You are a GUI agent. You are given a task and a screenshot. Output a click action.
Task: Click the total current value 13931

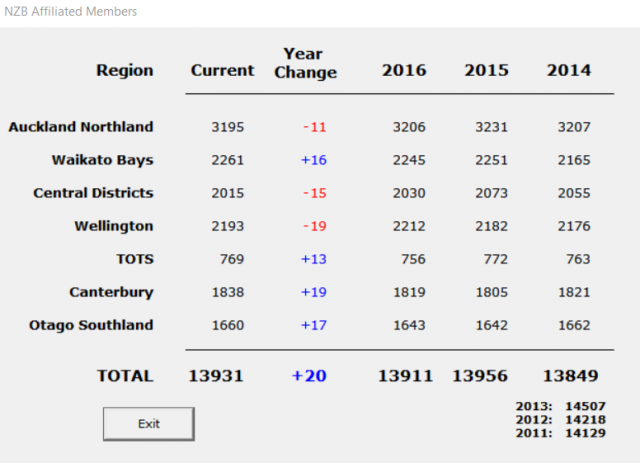click(x=216, y=376)
